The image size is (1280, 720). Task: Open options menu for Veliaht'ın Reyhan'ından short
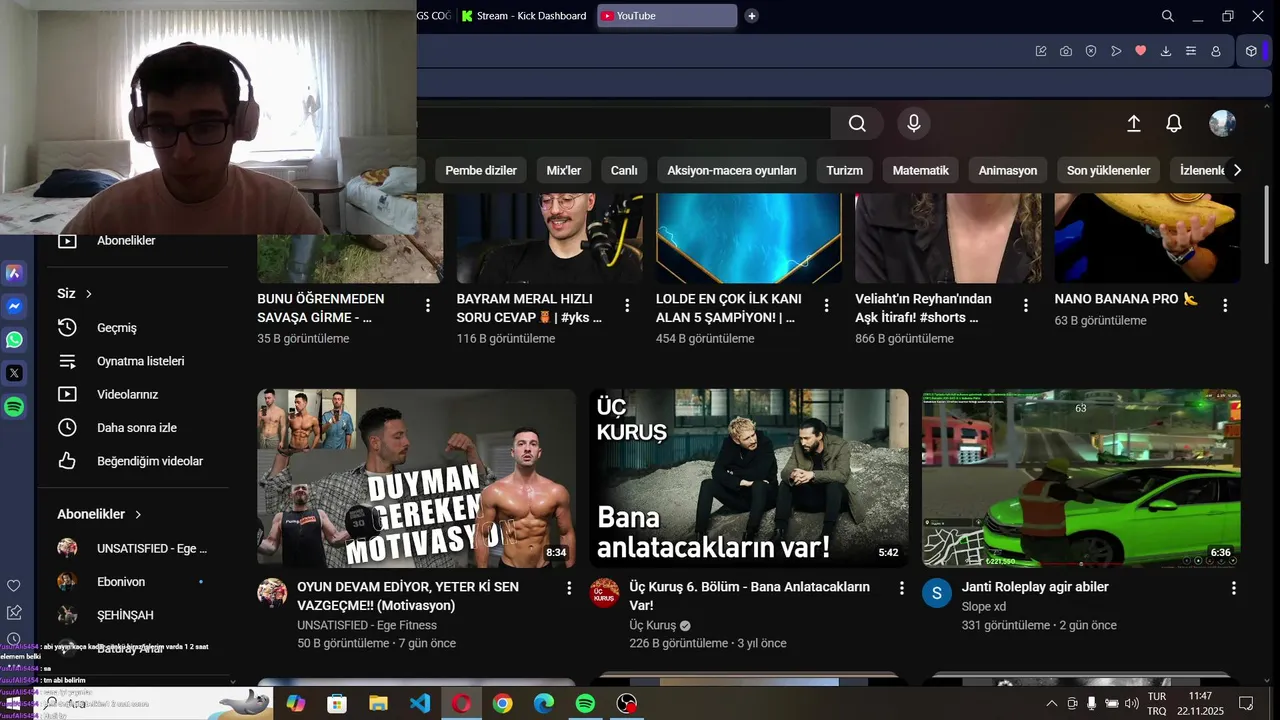[1026, 305]
